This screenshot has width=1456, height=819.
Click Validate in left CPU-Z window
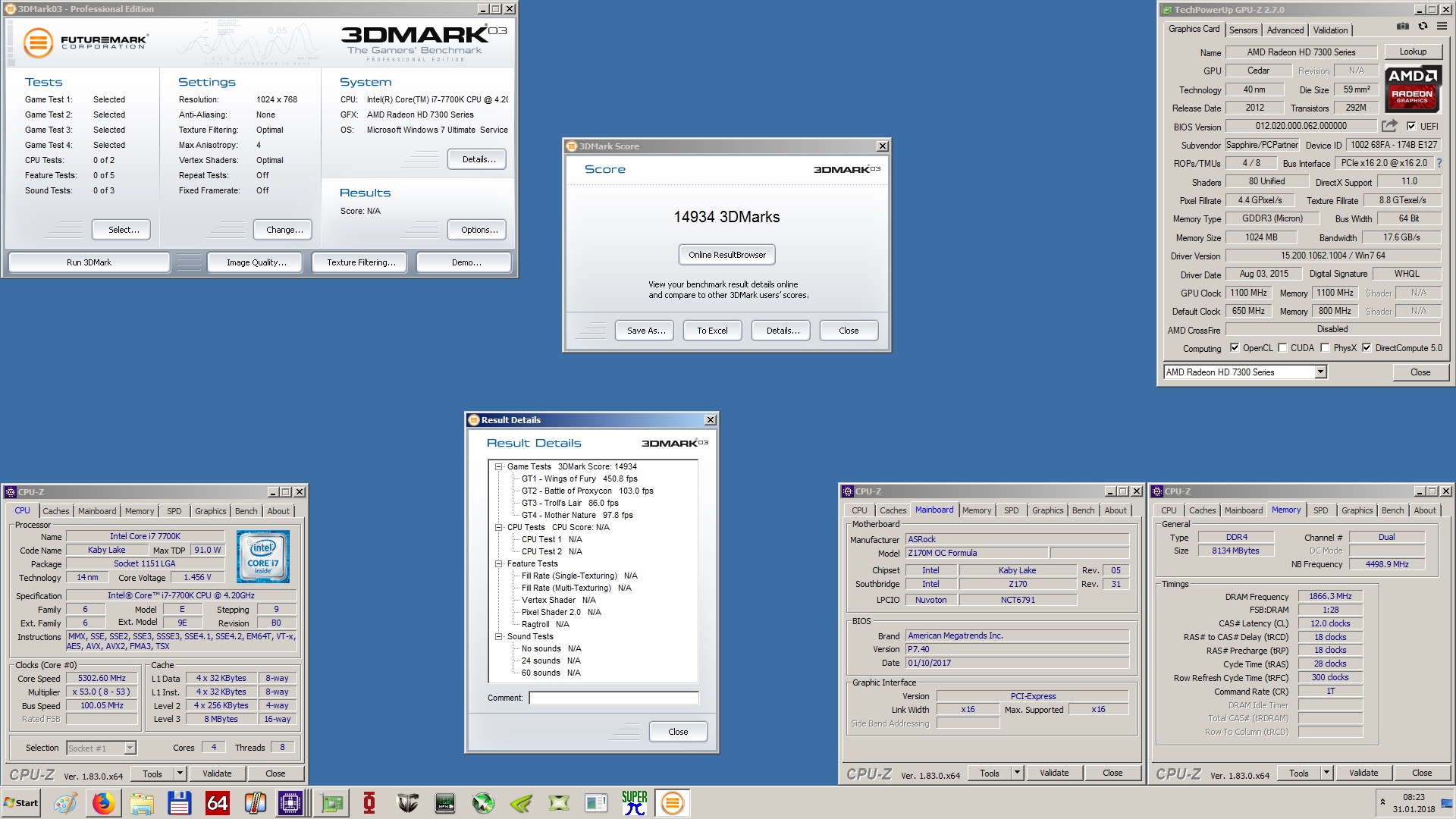click(217, 773)
